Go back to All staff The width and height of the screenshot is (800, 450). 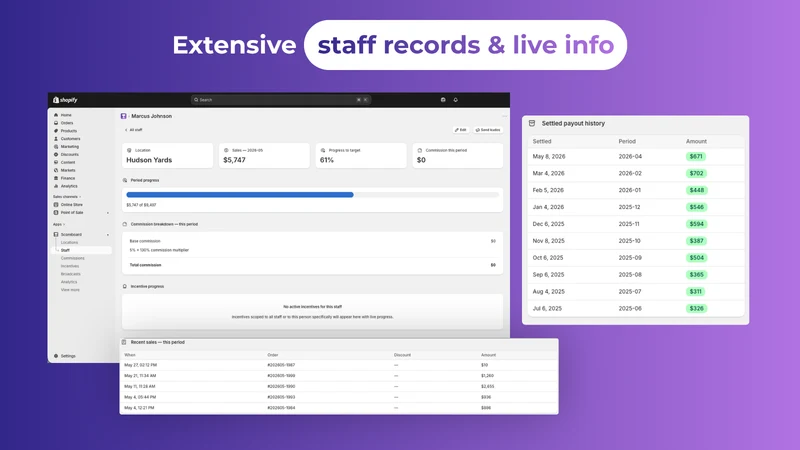coord(134,130)
